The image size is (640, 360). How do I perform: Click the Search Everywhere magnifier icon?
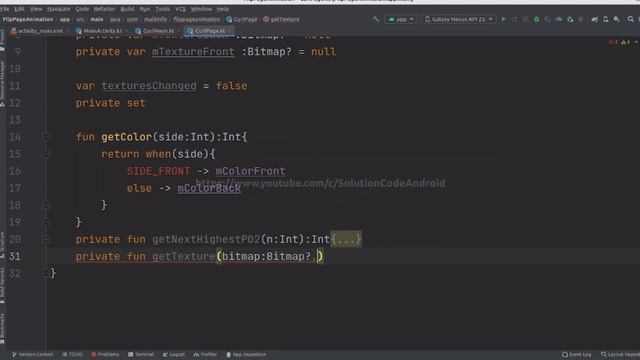coord(631,19)
